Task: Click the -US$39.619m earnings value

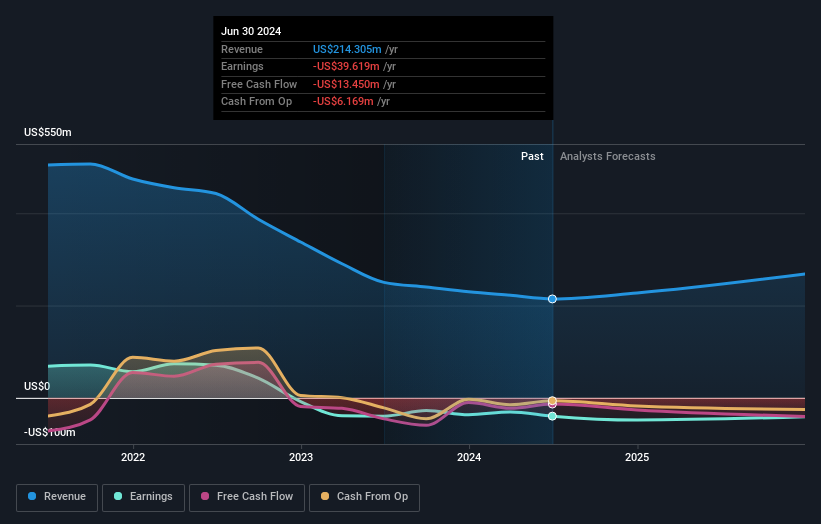Action: point(346,66)
